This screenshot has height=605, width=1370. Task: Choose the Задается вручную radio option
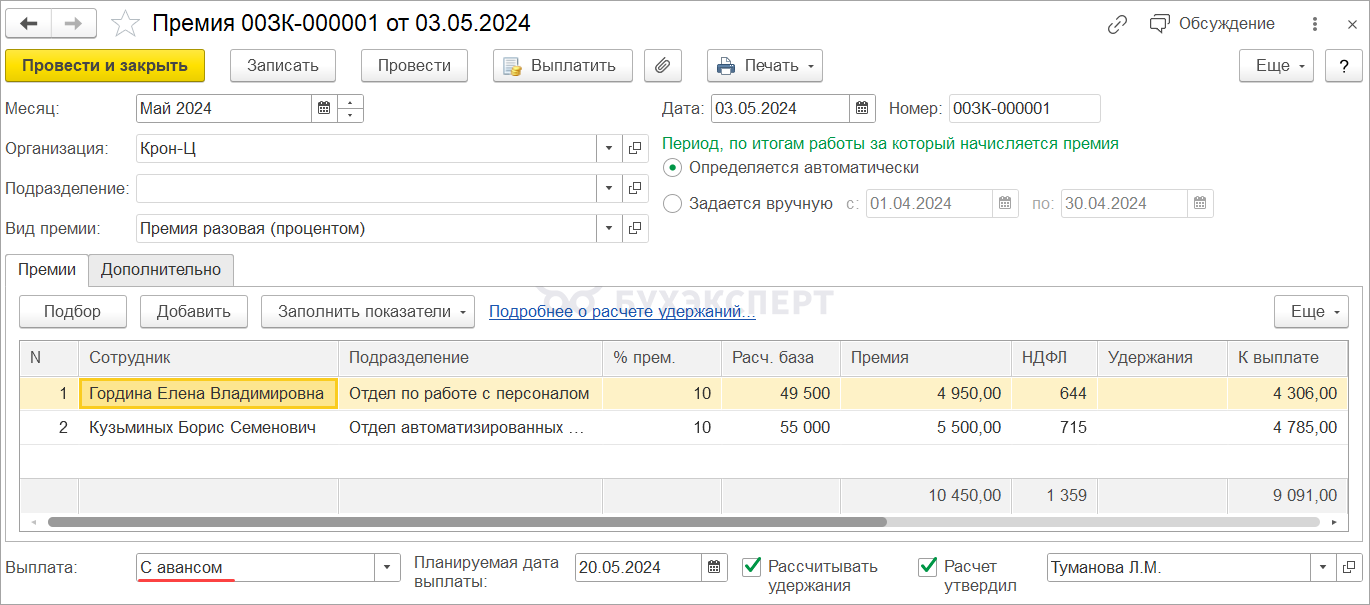(x=673, y=204)
